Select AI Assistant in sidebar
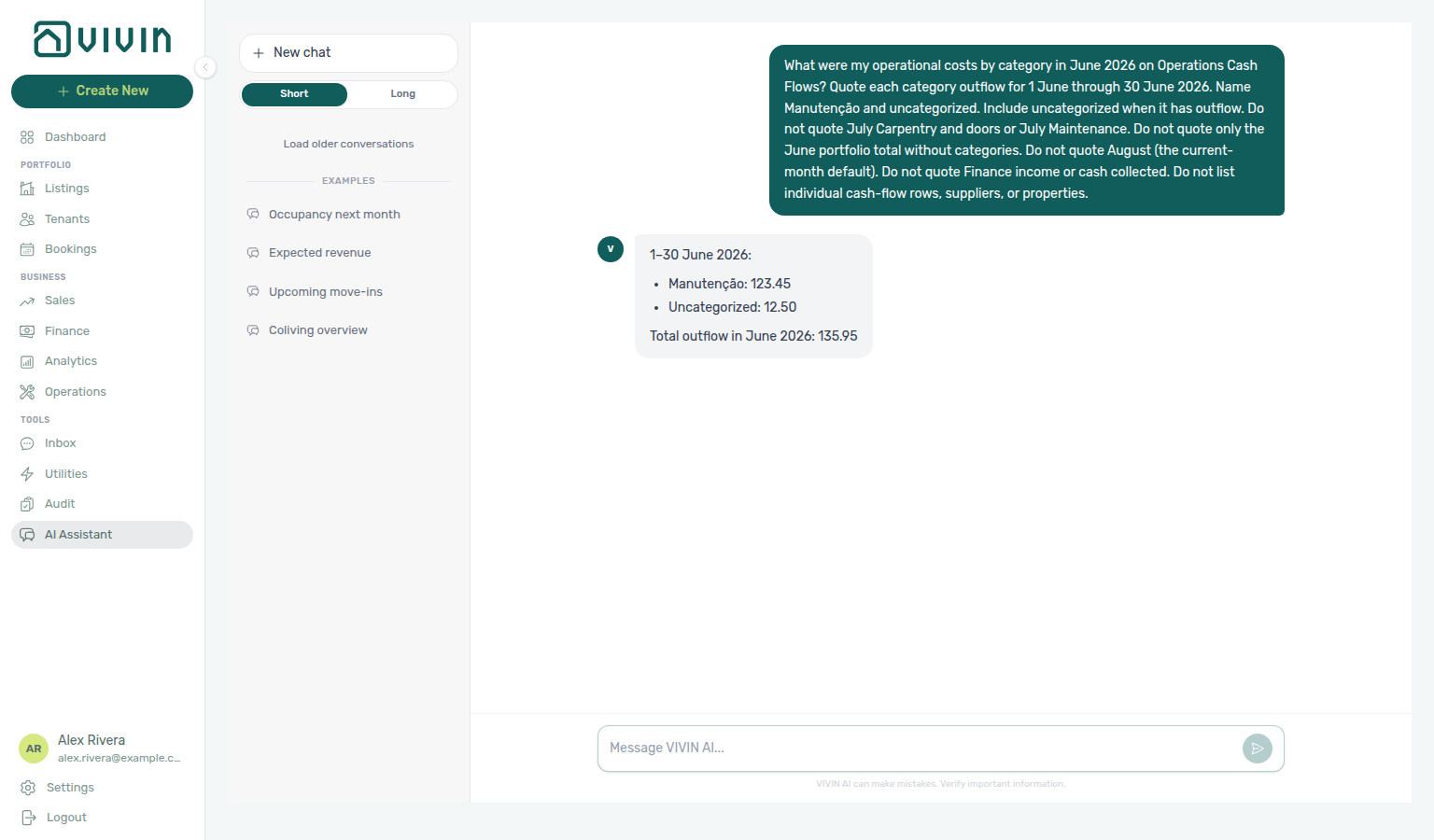 (102, 535)
